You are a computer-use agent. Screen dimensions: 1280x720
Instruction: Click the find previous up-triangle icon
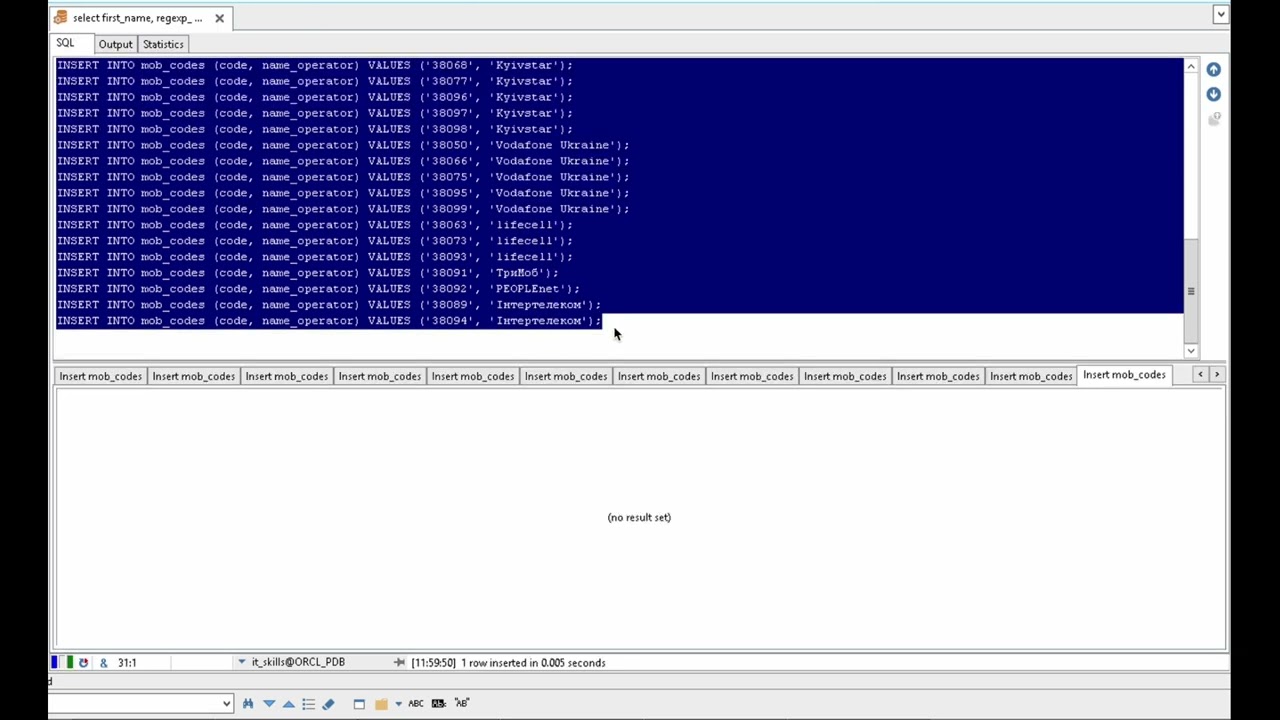(x=288, y=703)
